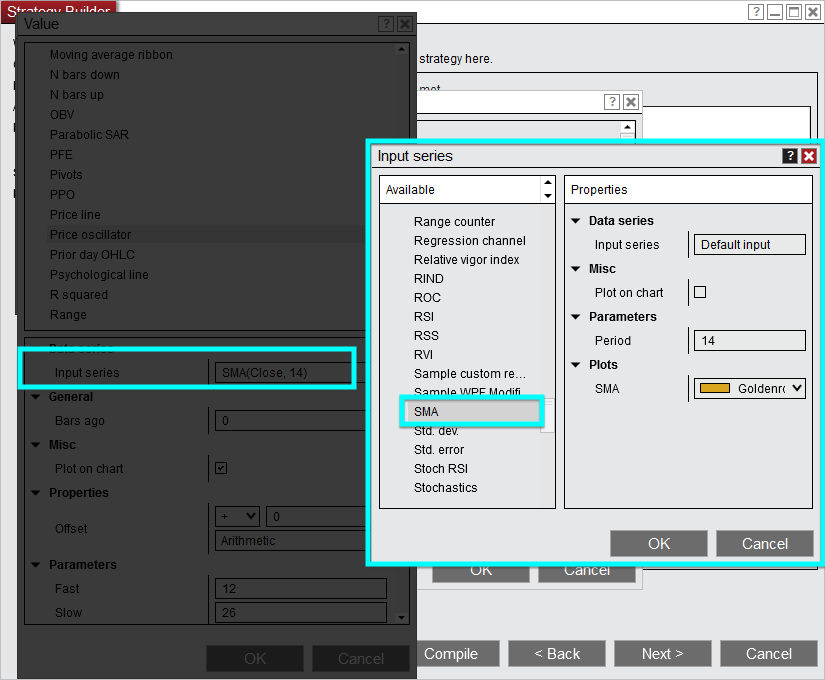Screen dimensions: 825x680
Task: Collapse Properties section in Value dialog
Action: pyautogui.click(x=36, y=493)
